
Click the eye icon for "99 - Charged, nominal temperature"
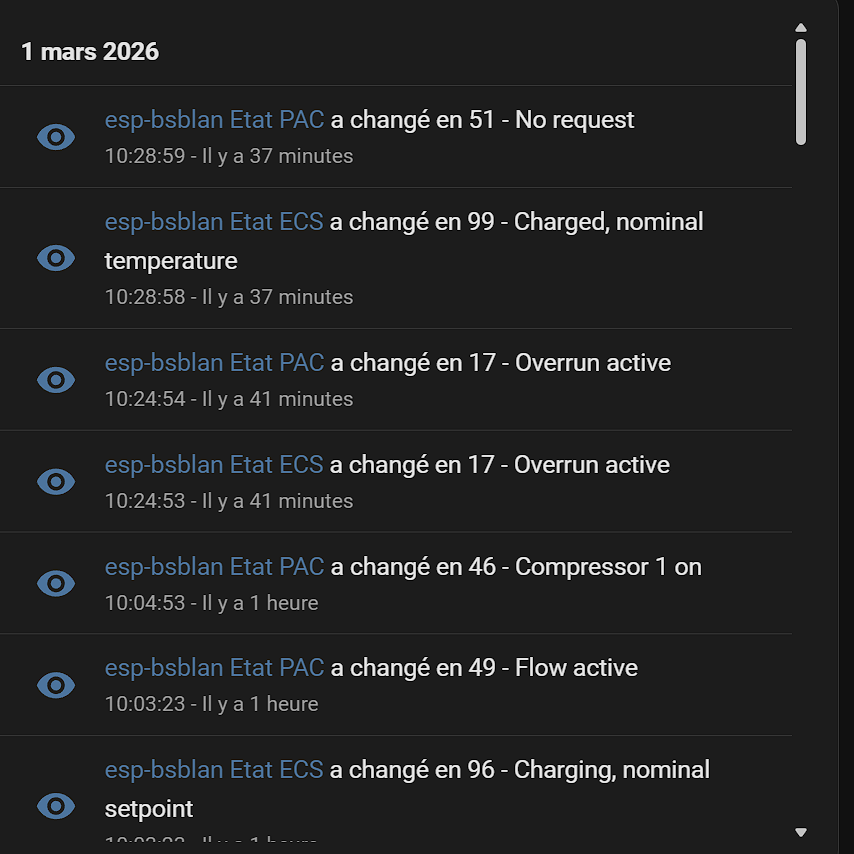click(56, 258)
